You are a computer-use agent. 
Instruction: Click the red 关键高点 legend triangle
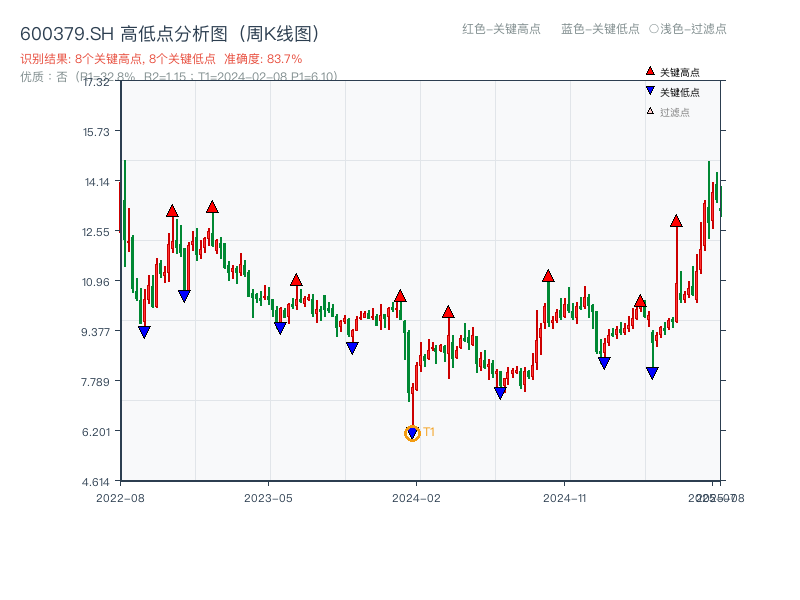coord(650,72)
